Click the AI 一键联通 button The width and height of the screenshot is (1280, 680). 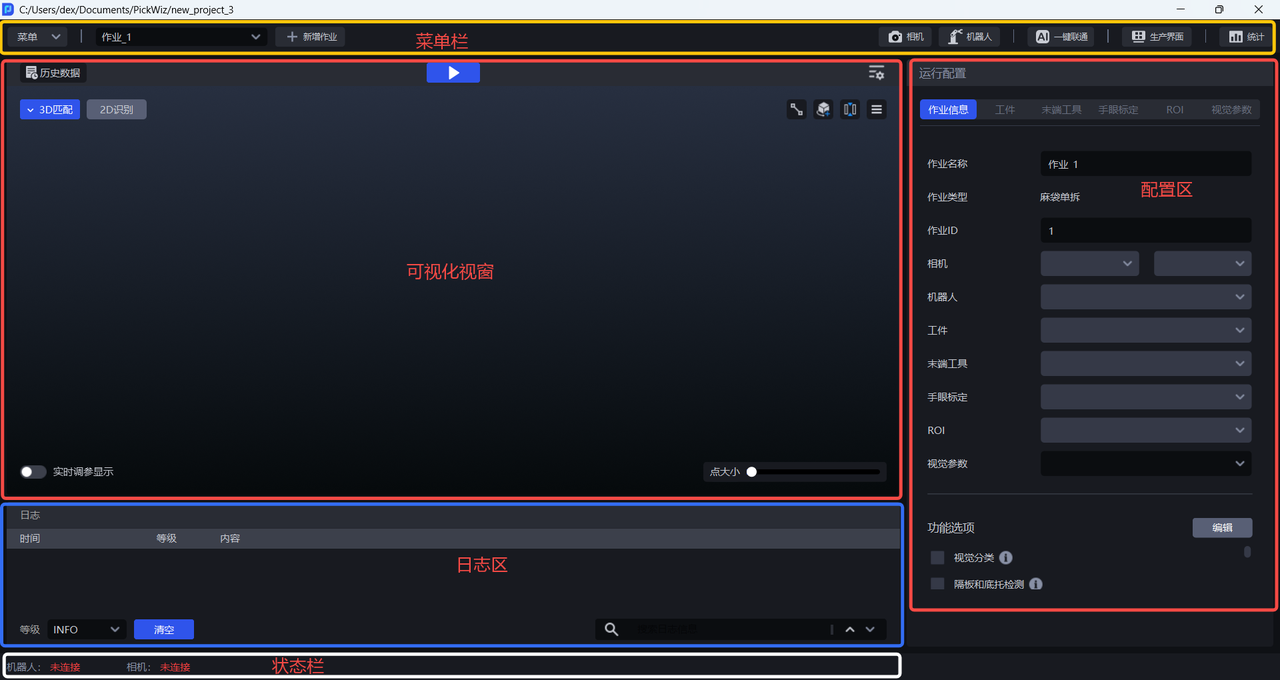(1060, 37)
